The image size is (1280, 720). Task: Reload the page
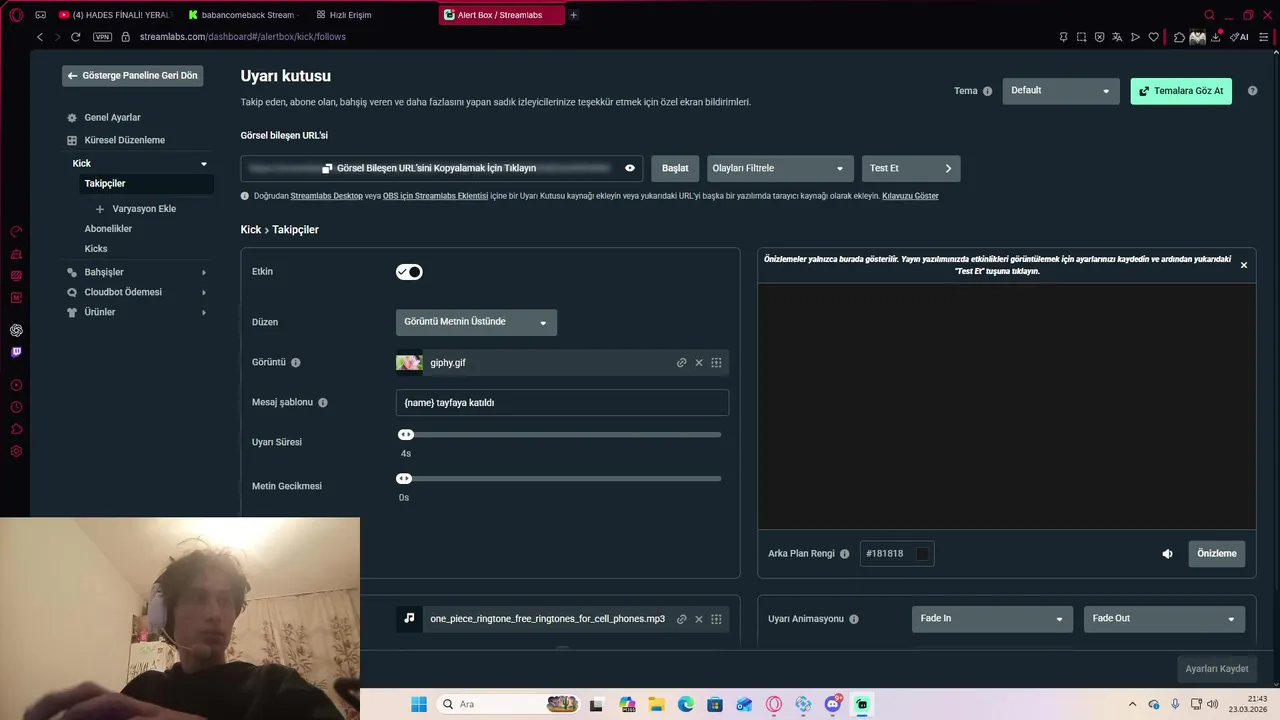75,37
